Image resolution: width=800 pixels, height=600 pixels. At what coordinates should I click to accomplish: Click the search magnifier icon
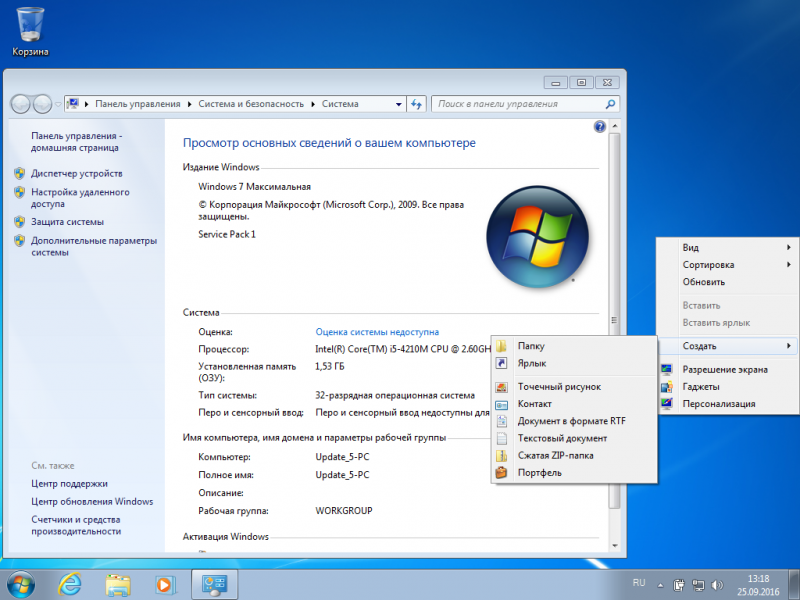pyautogui.click(x=610, y=104)
